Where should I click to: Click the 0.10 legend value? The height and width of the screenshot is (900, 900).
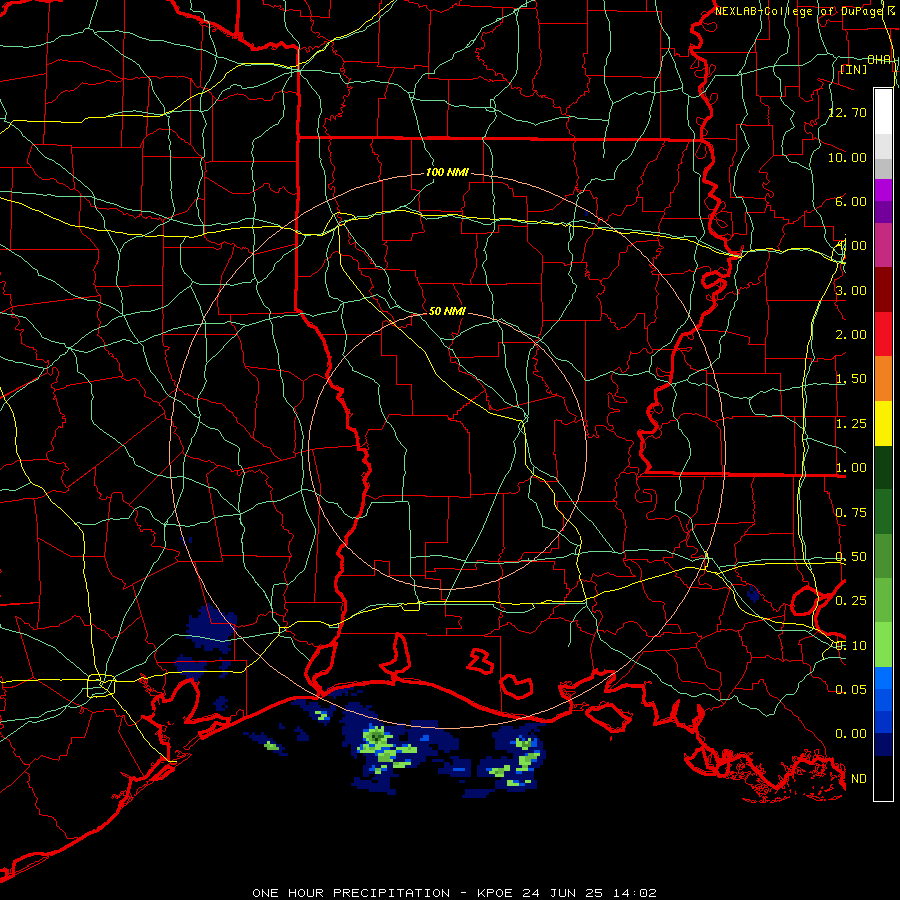pyautogui.click(x=851, y=646)
